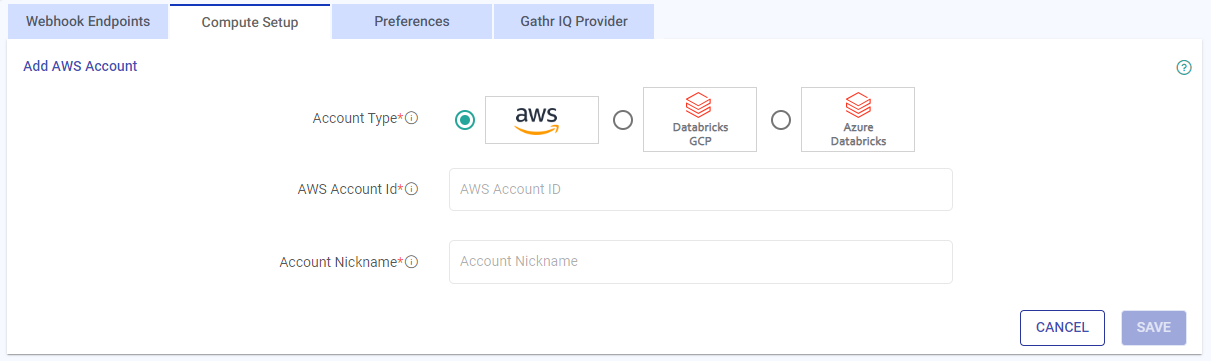Screen dimensions: 1211x361
Task: Focus the Account Nickname input field
Action: tap(701, 262)
